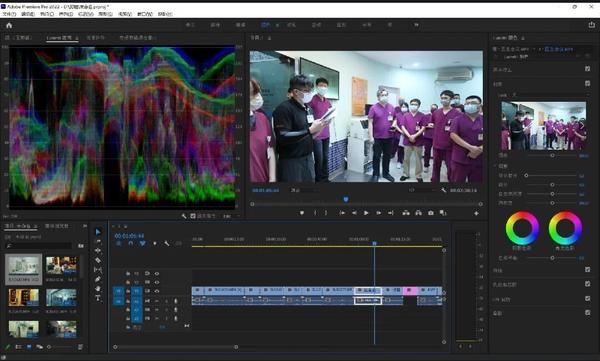Screen dimensions: 600x361
Task: Adjust the Shadow Tint color wheel
Action: click(x=522, y=228)
